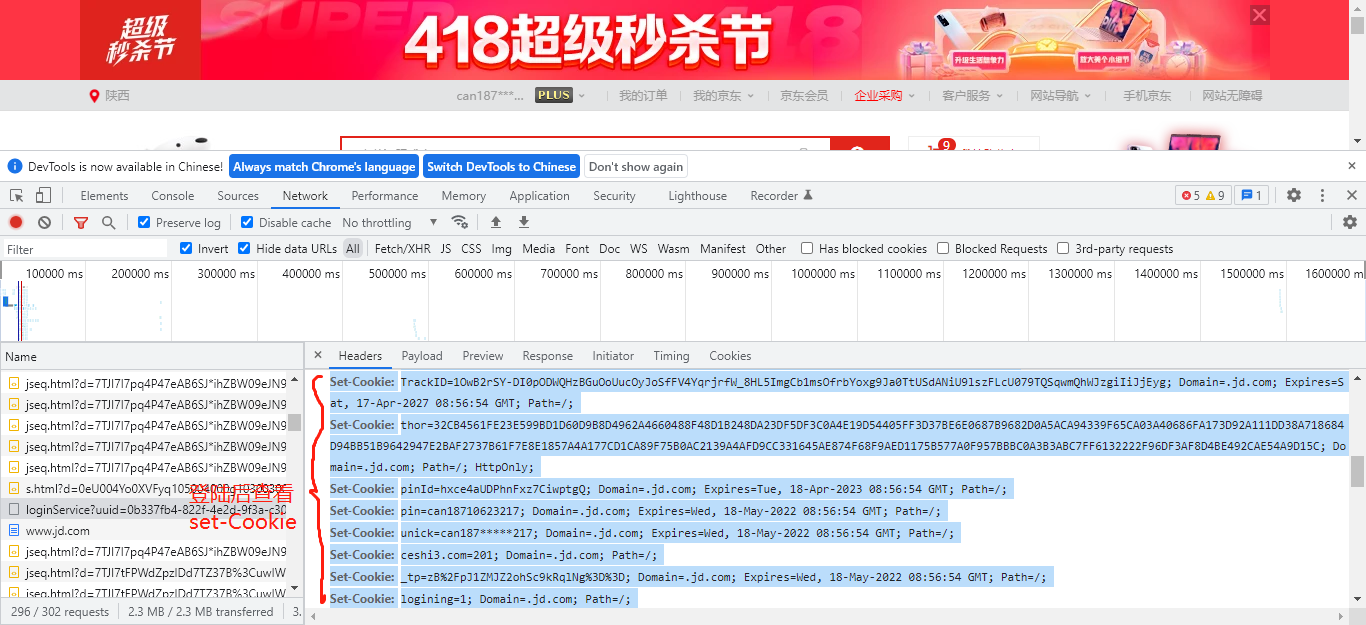Open the Recorder tab
This screenshot has height=625, width=1366.
click(x=781, y=195)
